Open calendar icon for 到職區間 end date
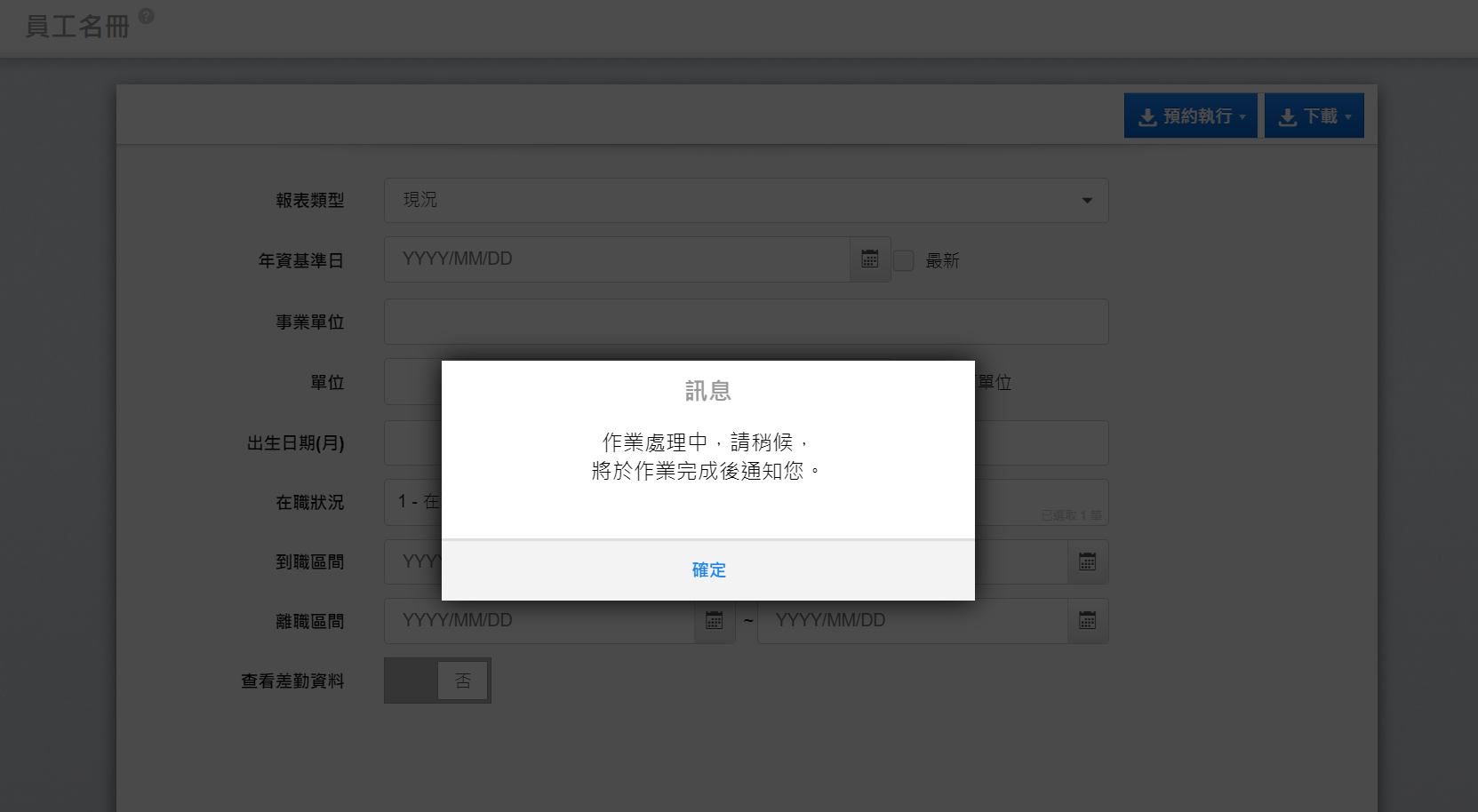The height and width of the screenshot is (812, 1478). point(1087,561)
